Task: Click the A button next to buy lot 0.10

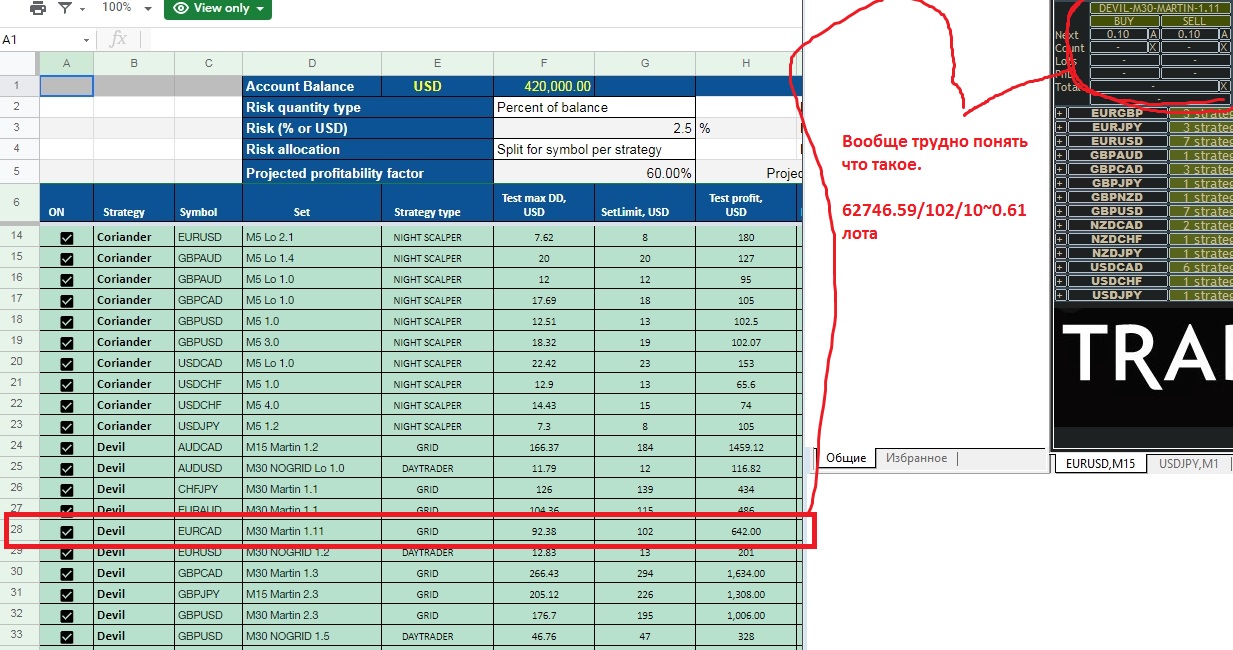Action: (x=1154, y=34)
